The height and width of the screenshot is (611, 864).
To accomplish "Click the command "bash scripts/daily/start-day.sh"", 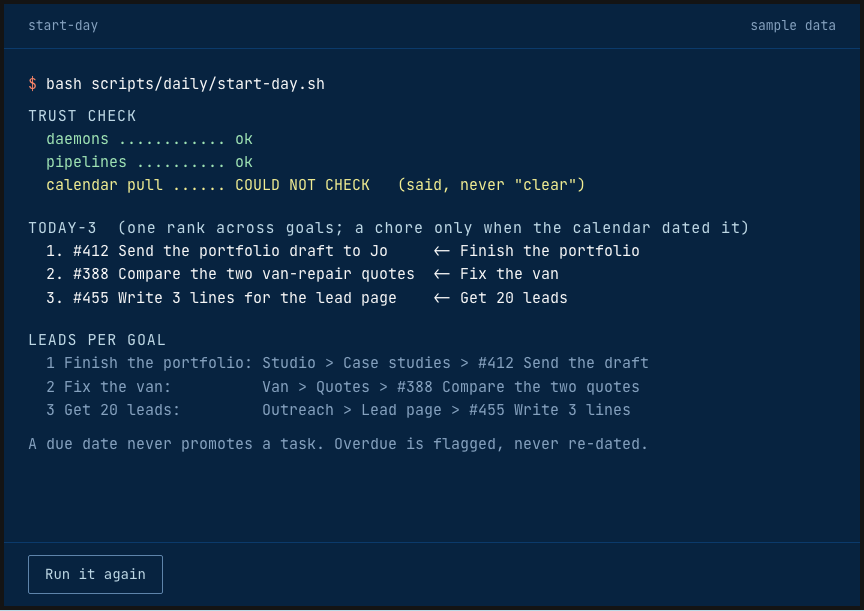I will (185, 84).
